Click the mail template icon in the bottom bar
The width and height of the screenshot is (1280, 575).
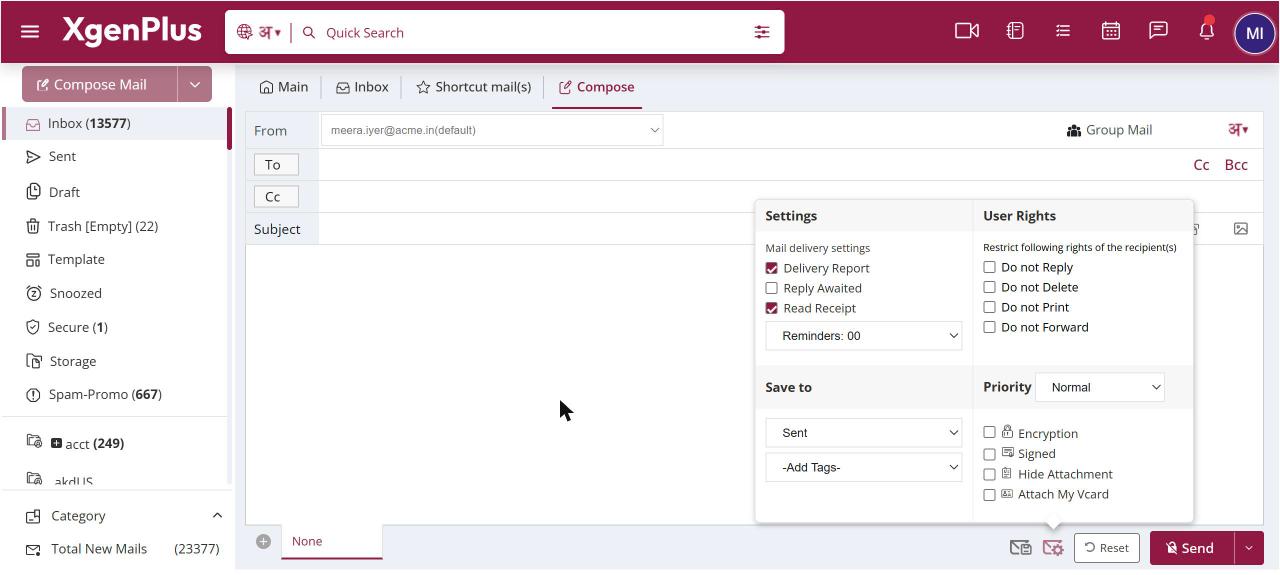(1020, 547)
